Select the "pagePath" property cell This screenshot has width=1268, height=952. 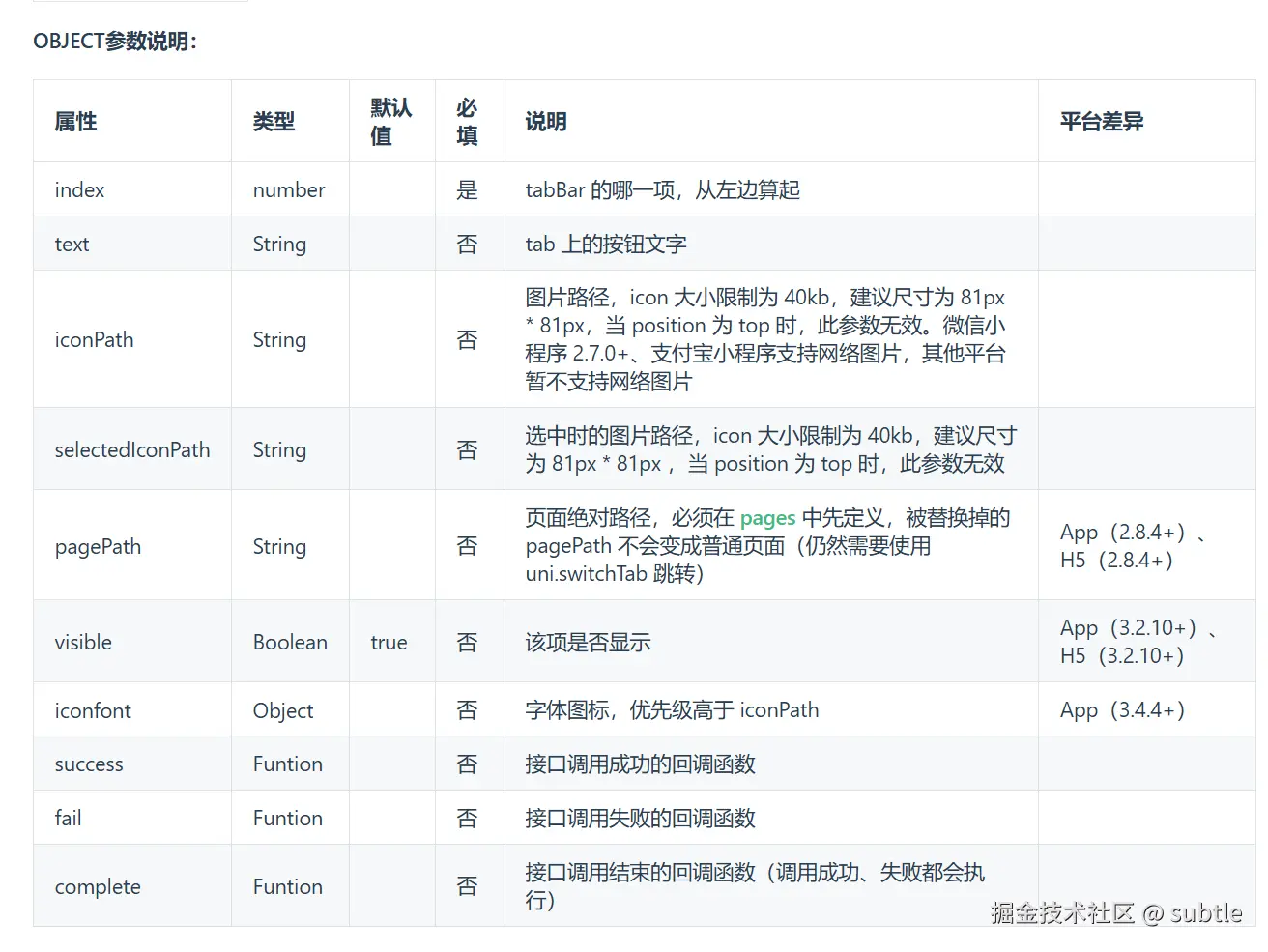coord(98,547)
